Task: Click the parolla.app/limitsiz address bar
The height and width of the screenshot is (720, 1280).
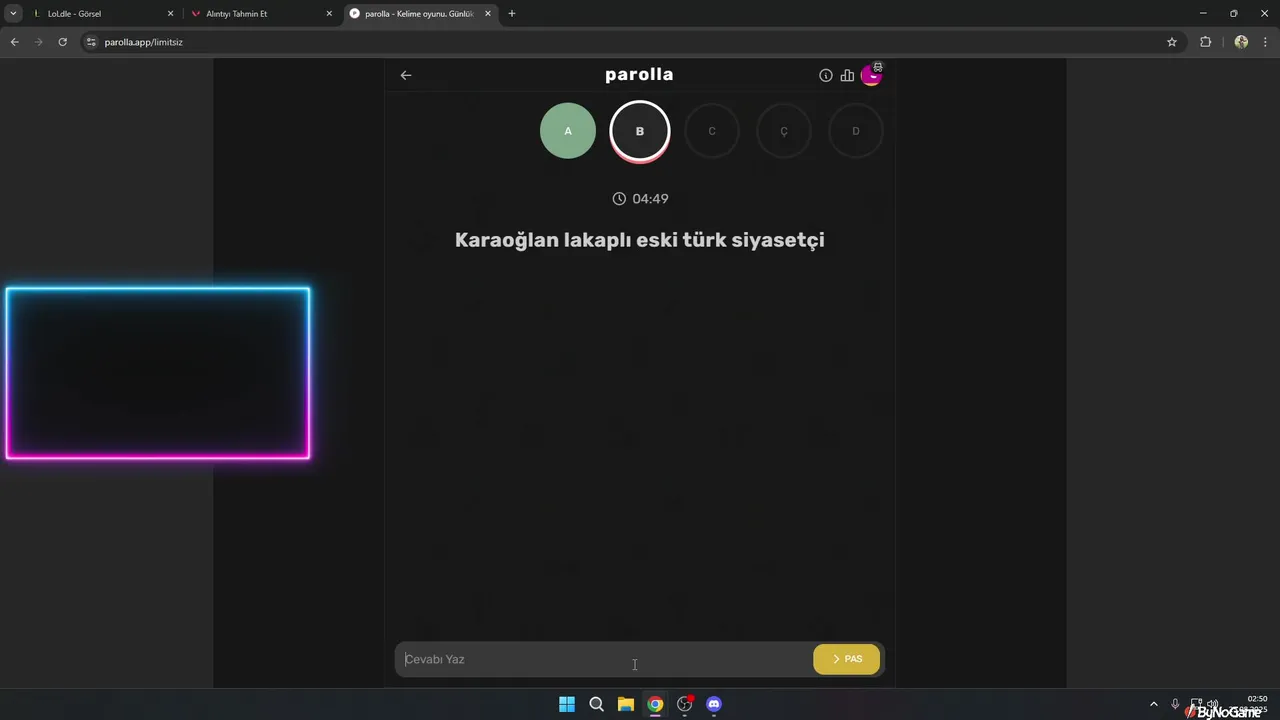Action: click(x=630, y=42)
